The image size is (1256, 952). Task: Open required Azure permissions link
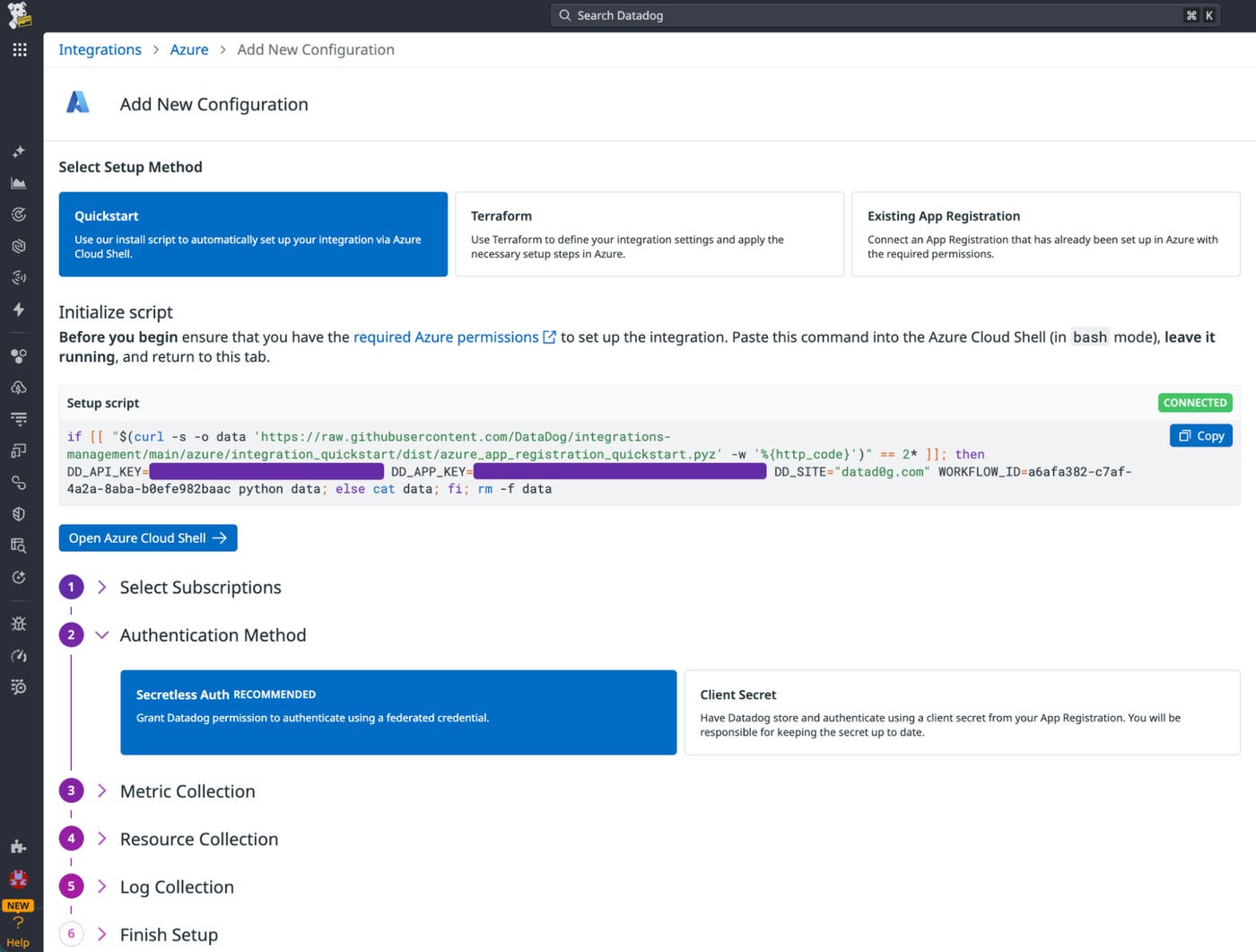pos(446,337)
